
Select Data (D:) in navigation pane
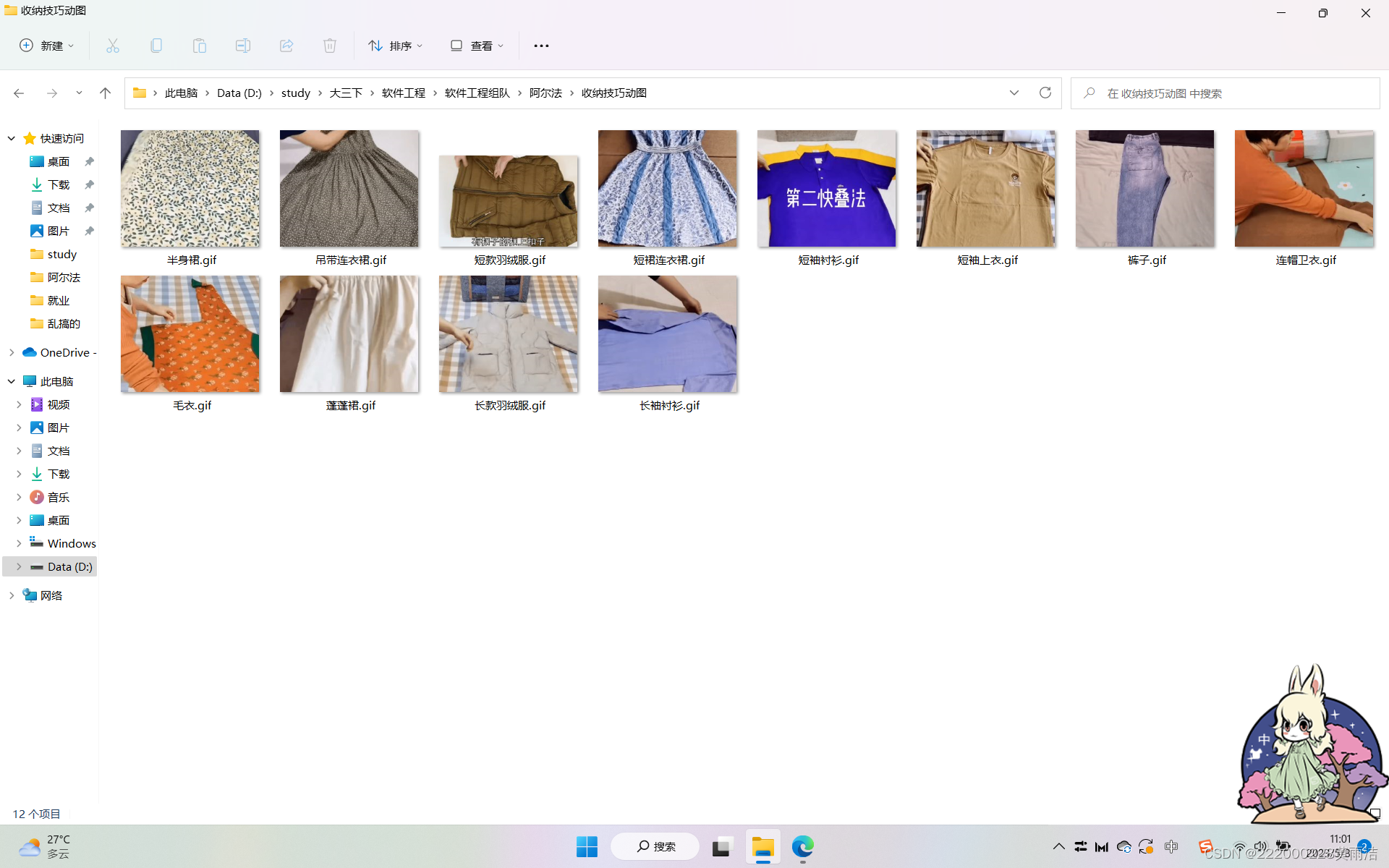pyautogui.click(x=69, y=566)
